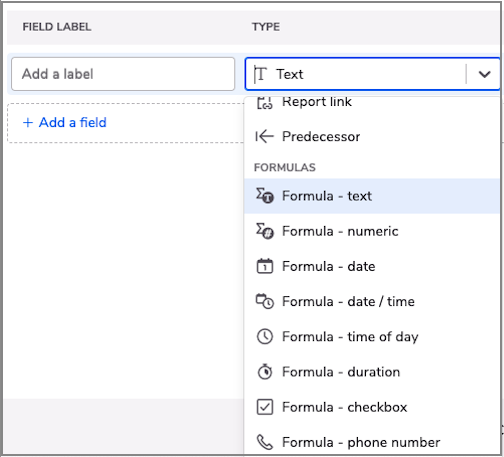This screenshot has height=457, width=504.
Task: Click the Formula text sigma icon
Action: [265, 196]
